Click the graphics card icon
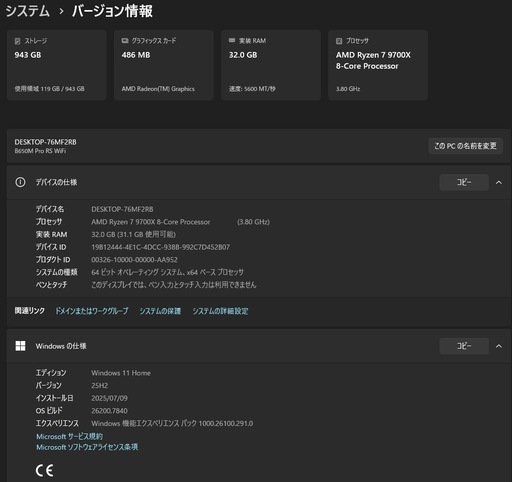512x482 pixels. [125, 41]
